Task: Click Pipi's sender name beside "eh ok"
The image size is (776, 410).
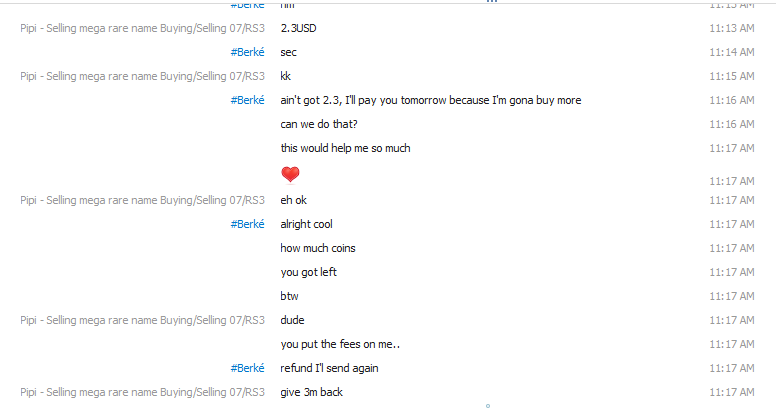Action: tap(142, 200)
